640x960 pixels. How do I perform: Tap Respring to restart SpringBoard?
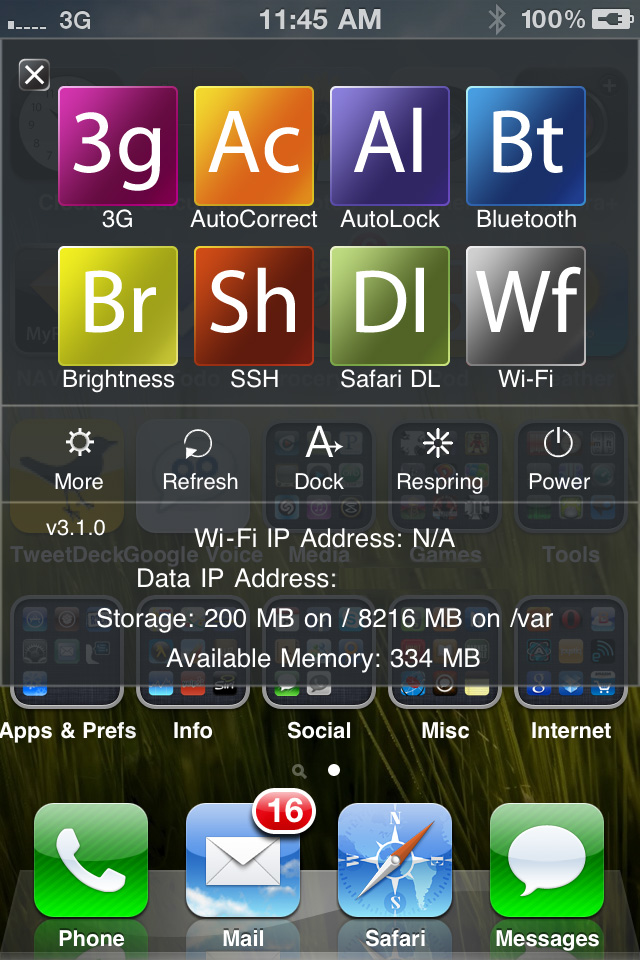(439, 460)
